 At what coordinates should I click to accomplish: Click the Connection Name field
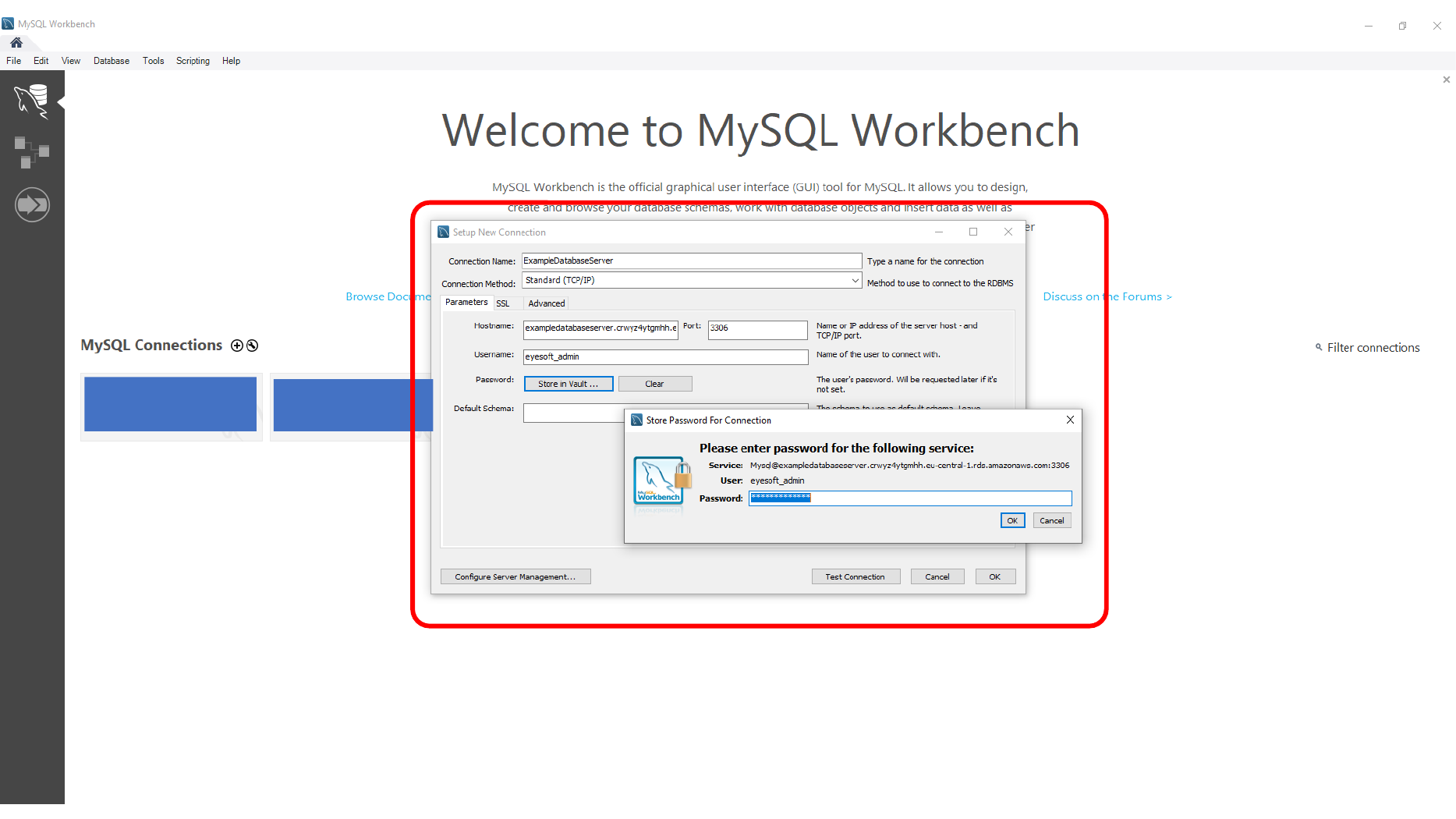coord(692,261)
